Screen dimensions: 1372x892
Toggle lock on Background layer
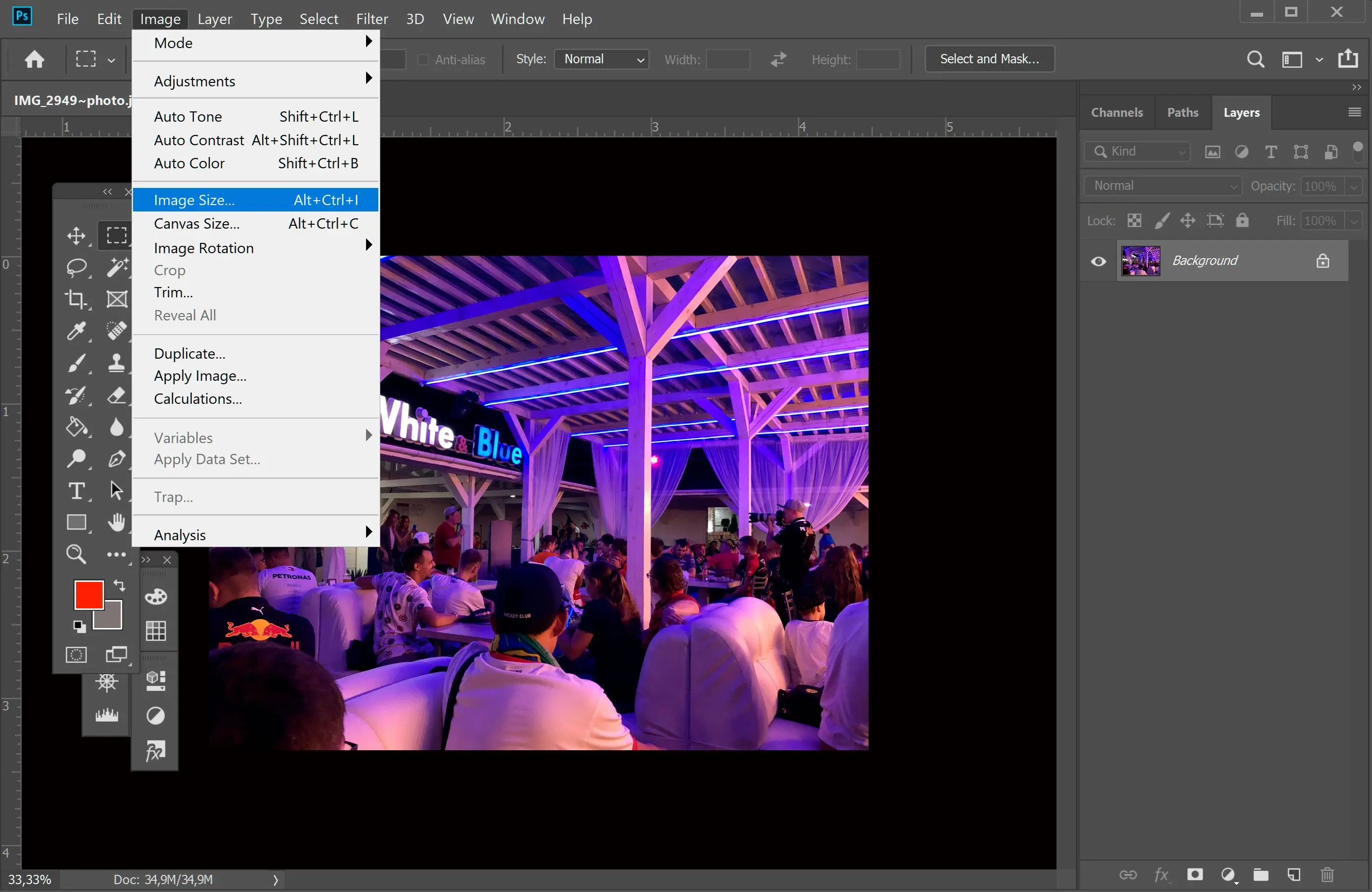tap(1324, 260)
